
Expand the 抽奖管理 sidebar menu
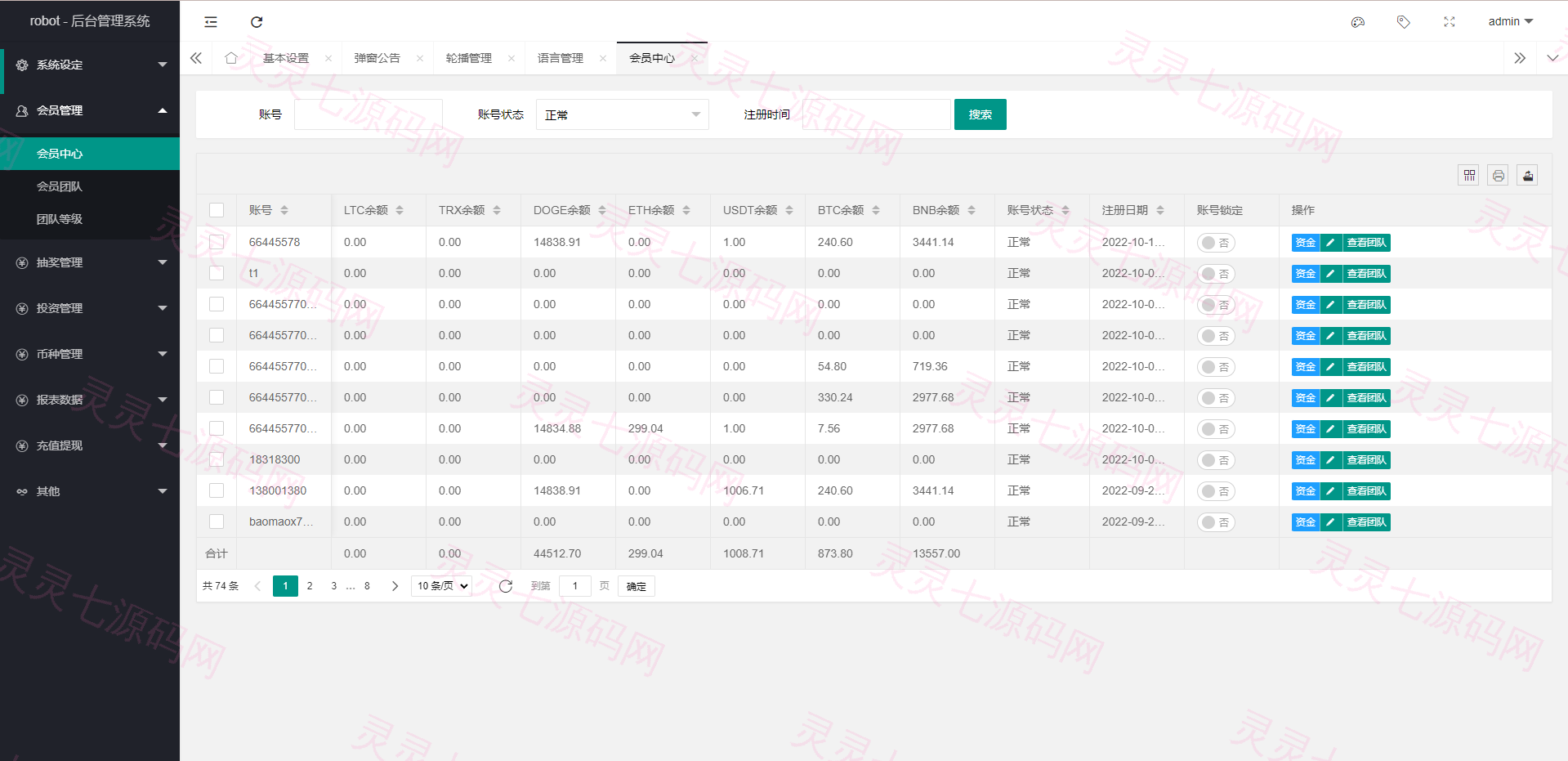click(x=90, y=262)
